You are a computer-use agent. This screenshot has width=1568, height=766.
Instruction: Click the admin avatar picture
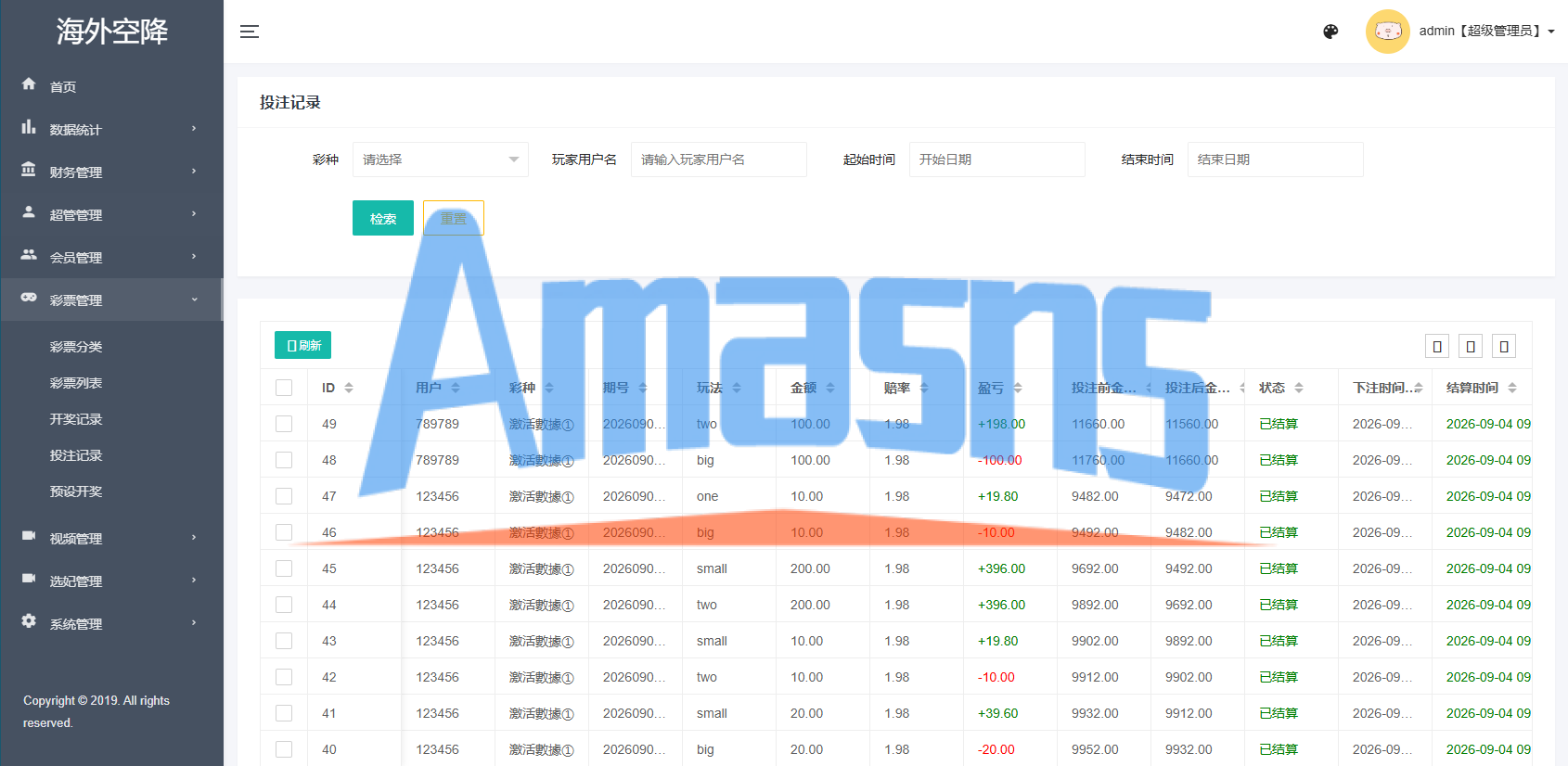point(1388,32)
